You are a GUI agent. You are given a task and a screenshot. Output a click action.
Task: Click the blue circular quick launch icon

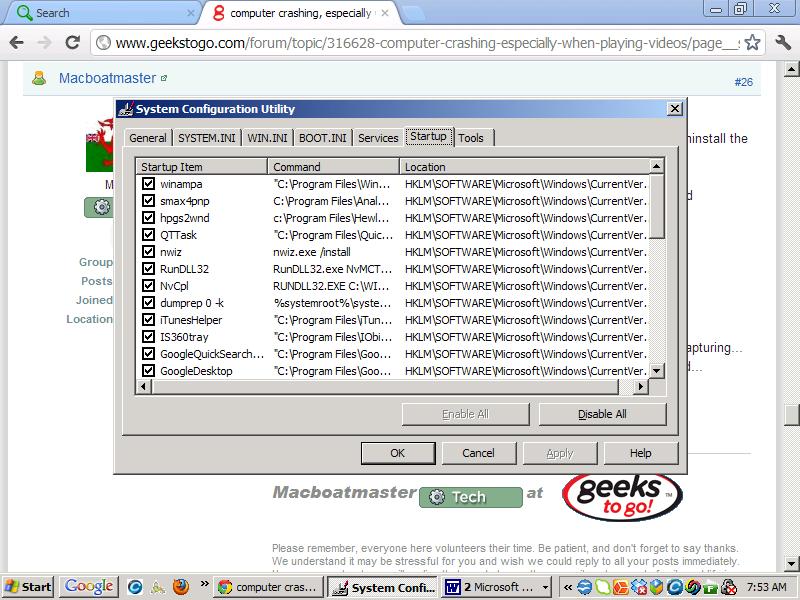coord(135,587)
